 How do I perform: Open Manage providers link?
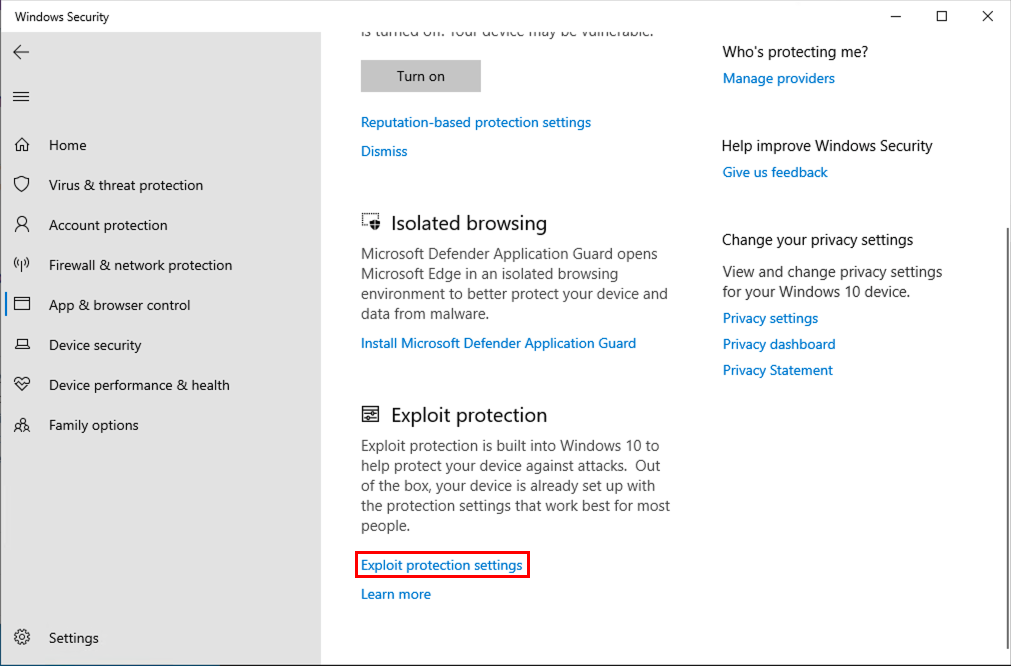tap(778, 79)
